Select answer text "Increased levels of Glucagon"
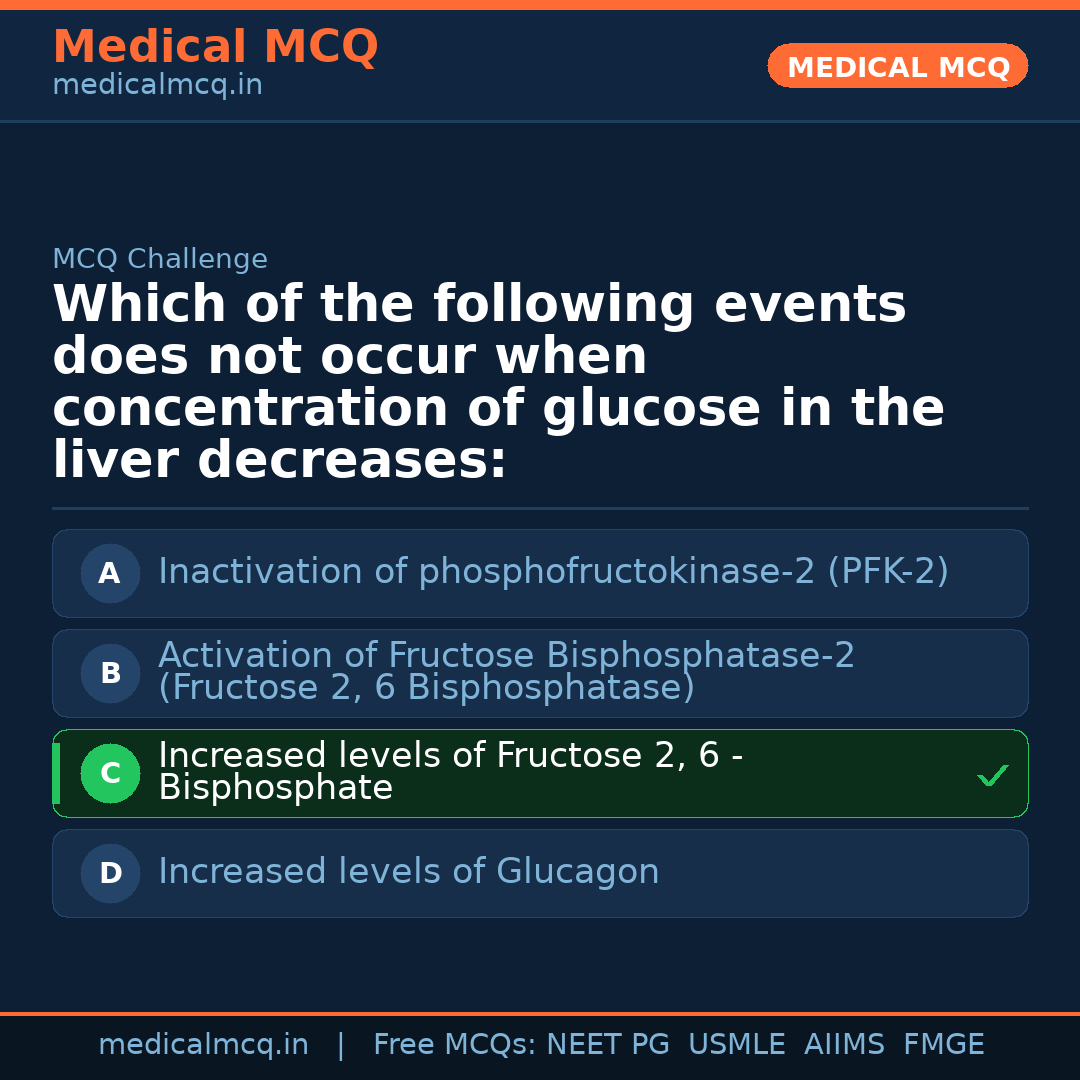Viewport: 1080px width, 1080px height. click(x=408, y=872)
